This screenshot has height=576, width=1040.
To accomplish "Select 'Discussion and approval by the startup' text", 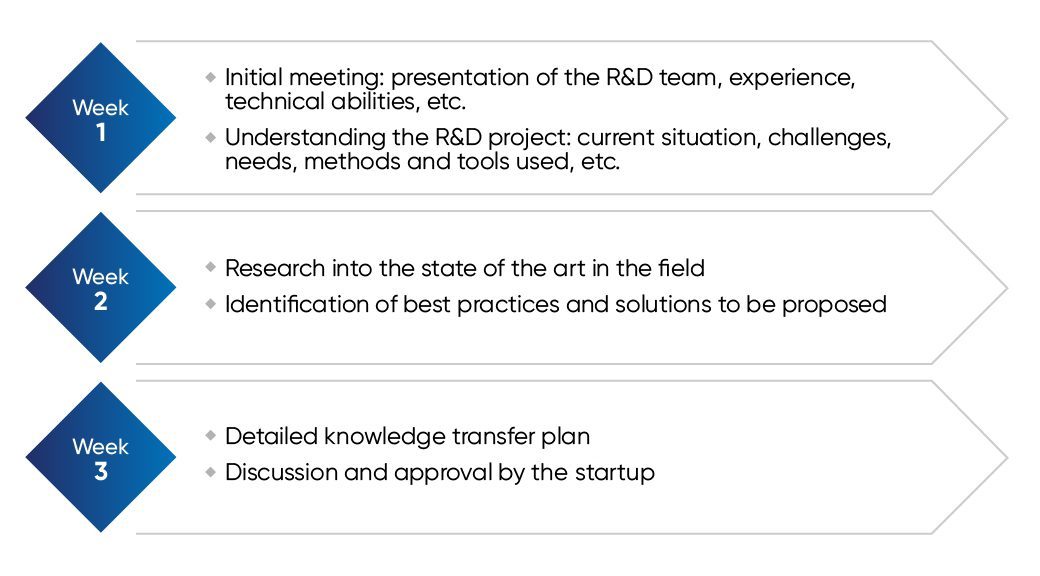I will coord(440,473).
